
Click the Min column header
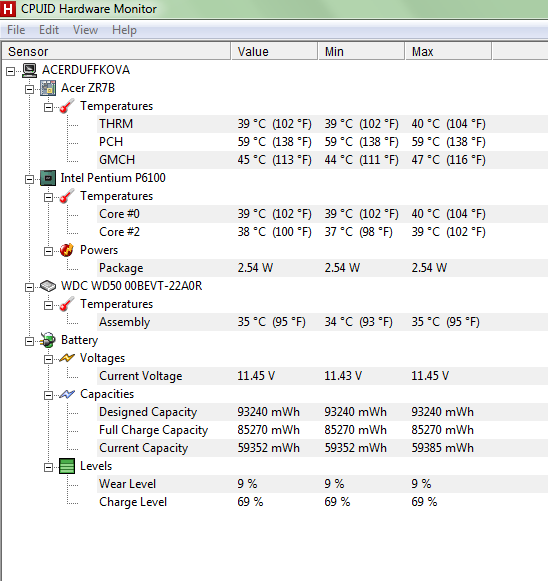coord(362,51)
